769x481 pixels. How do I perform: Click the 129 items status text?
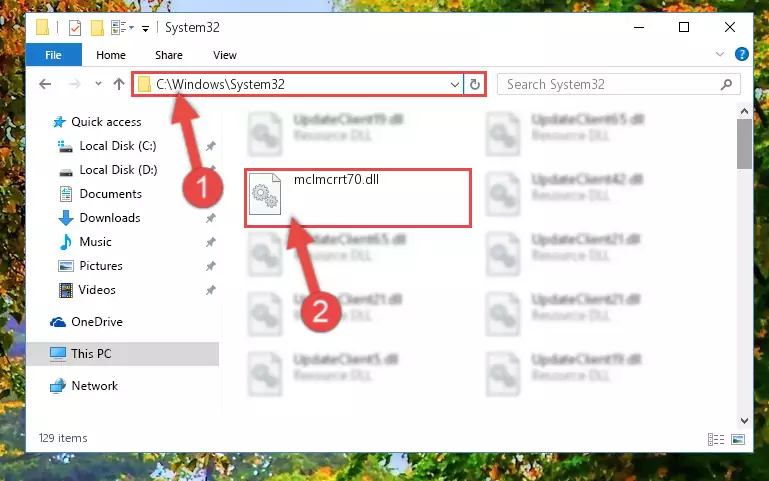coord(63,438)
